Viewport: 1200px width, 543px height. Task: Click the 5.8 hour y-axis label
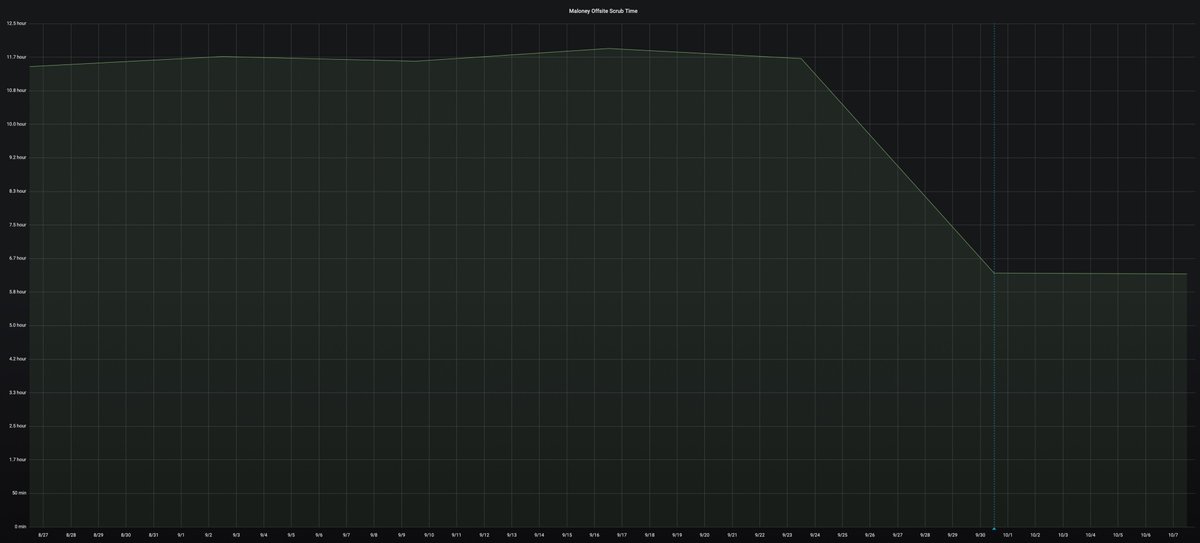pos(17,292)
